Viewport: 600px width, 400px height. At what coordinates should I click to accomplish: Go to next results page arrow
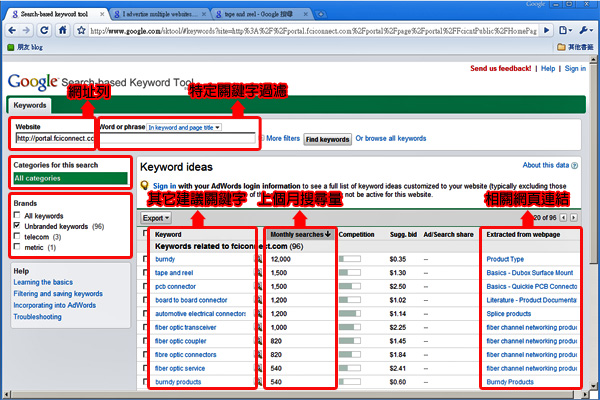573,218
